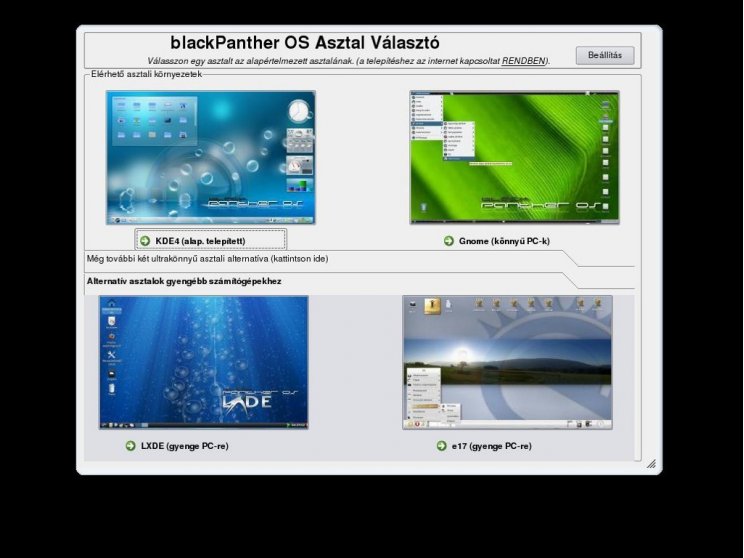The width and height of the screenshot is (744, 558).
Task: Click the underlined RENDBEN status text
Action: pyautogui.click(x=523, y=61)
